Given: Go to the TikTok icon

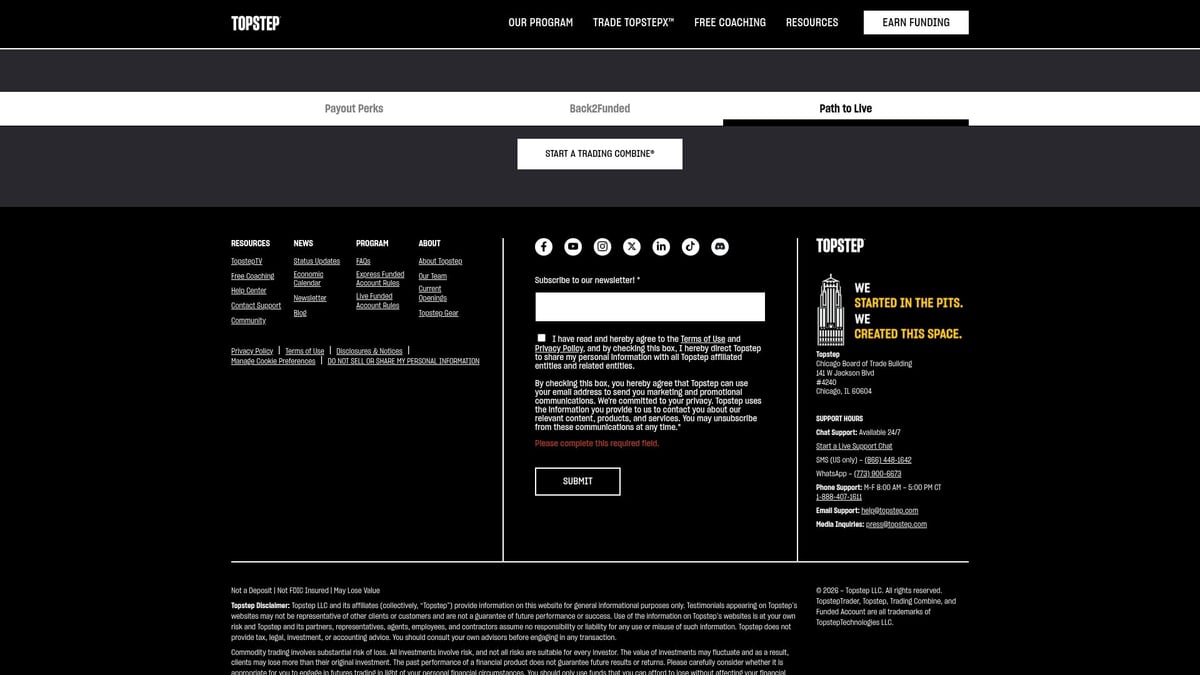Looking at the screenshot, I should click(690, 247).
